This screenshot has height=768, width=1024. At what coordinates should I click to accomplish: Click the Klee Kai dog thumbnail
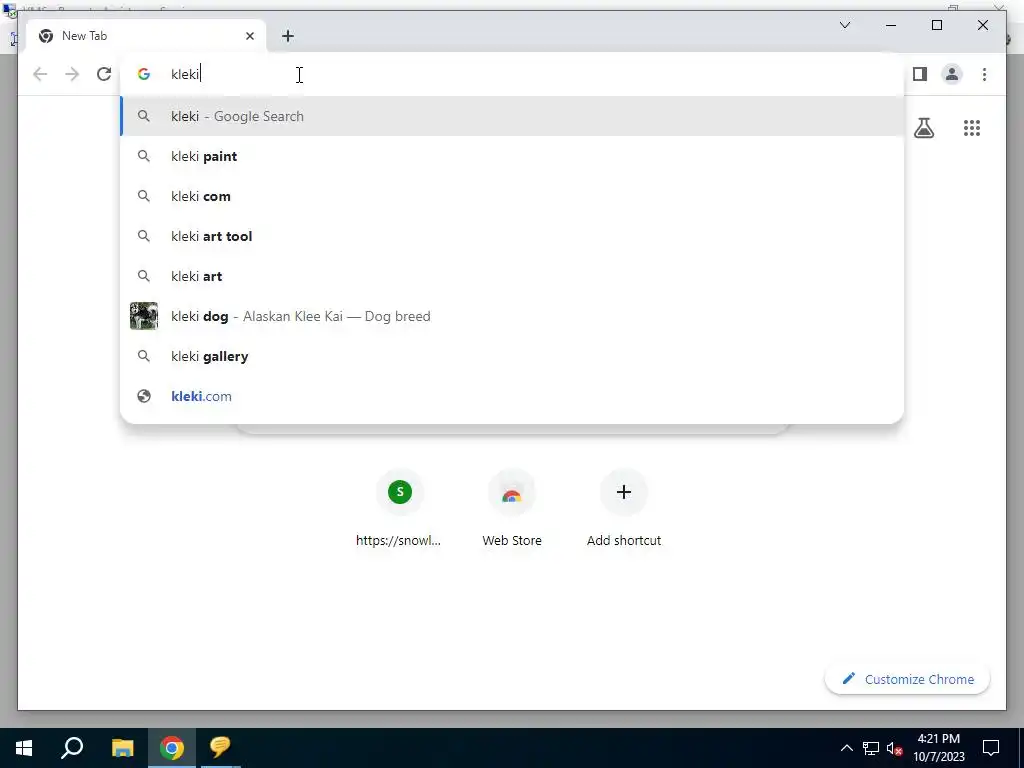[144, 316]
